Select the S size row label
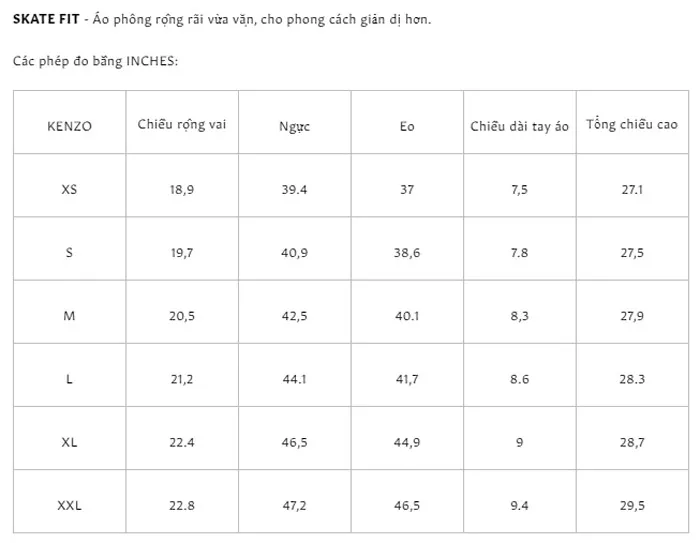 tap(69, 253)
